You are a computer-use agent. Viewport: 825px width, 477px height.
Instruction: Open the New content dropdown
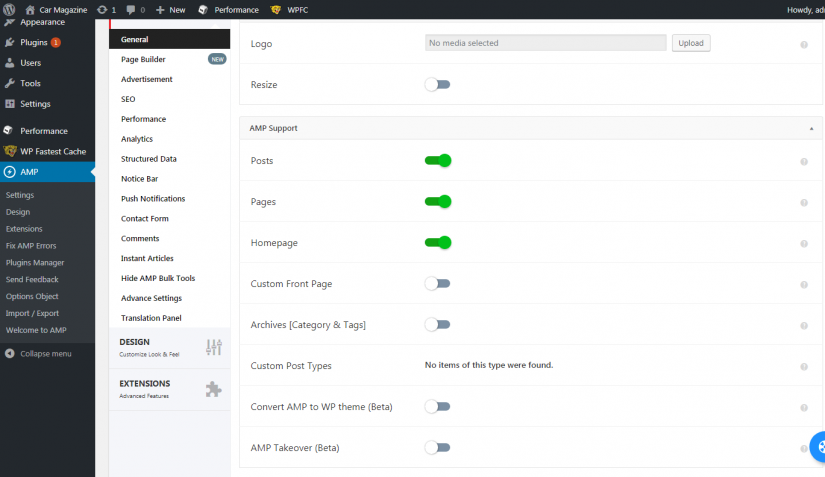(x=171, y=9)
